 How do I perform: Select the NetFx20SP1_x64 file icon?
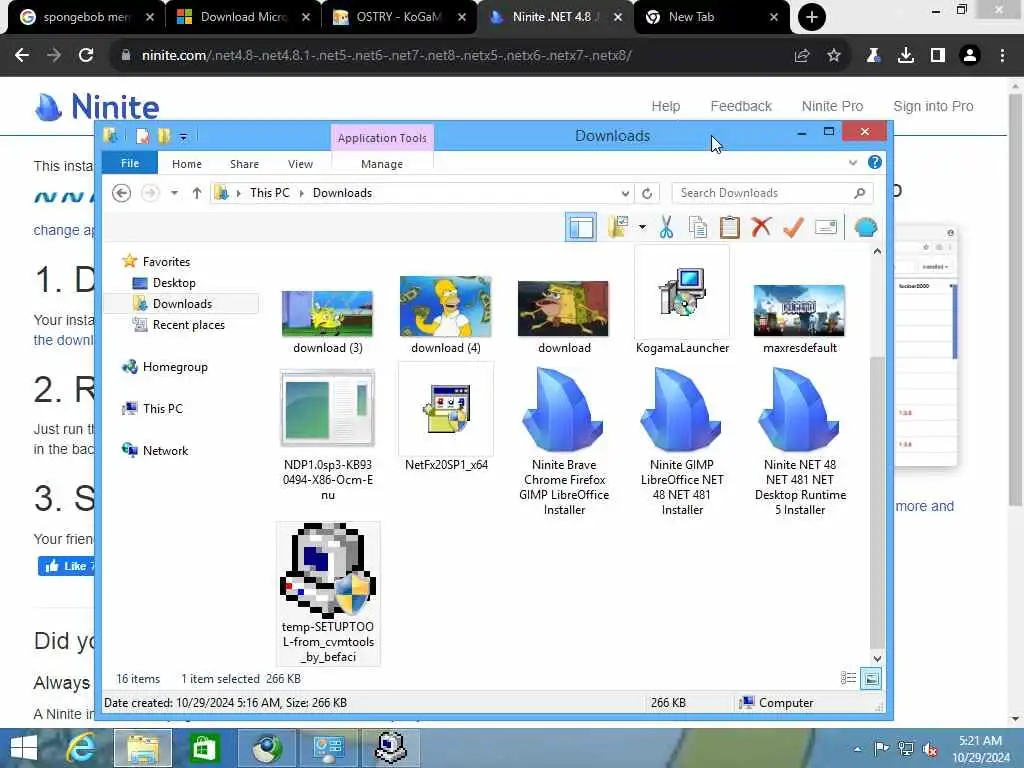pos(446,409)
